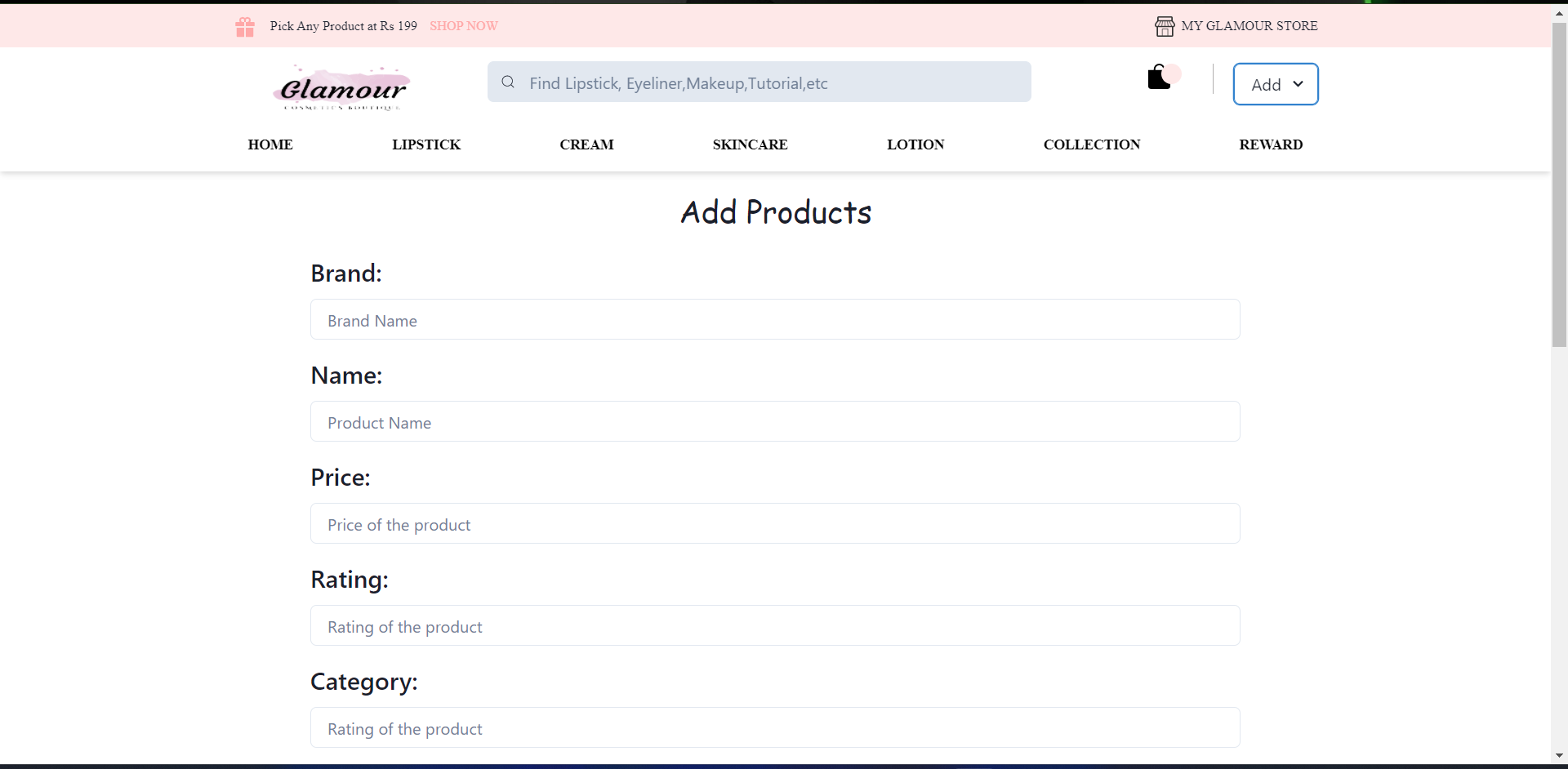Screen dimensions: 1568x769
Task: Click the store icon beside My Glamour Store
Action: click(x=1165, y=26)
